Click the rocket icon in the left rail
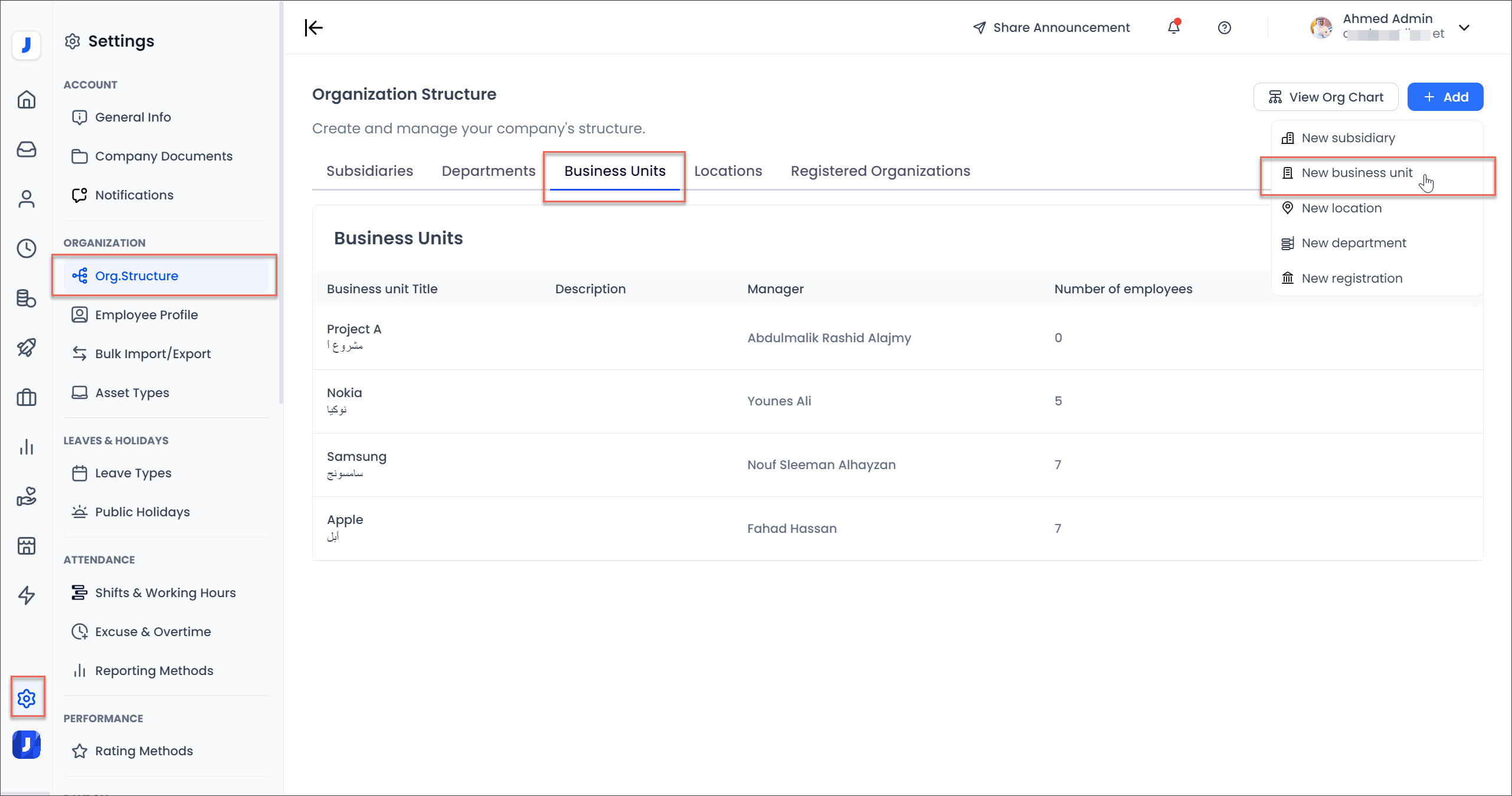 pos(27,348)
